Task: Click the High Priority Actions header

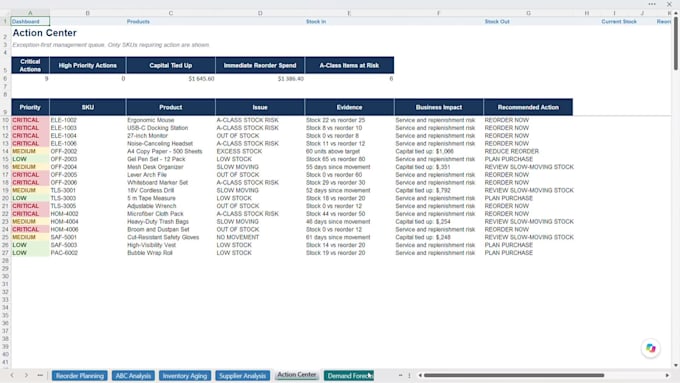Action: [88, 65]
